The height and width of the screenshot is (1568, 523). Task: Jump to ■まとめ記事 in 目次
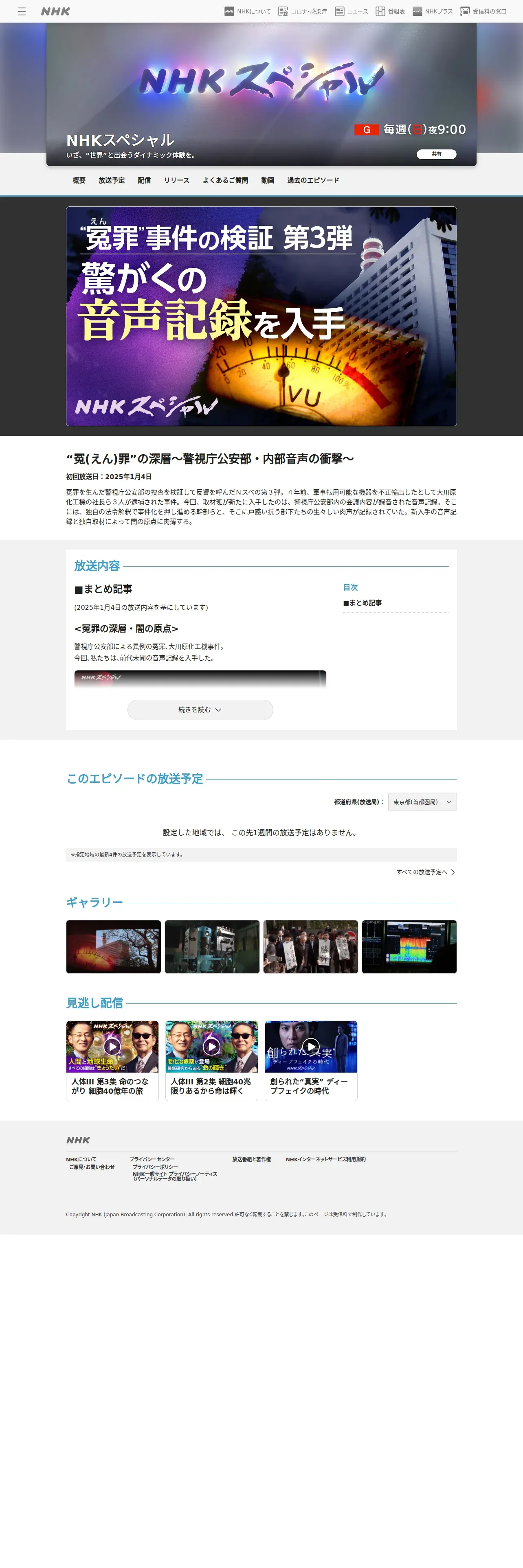coord(362,603)
